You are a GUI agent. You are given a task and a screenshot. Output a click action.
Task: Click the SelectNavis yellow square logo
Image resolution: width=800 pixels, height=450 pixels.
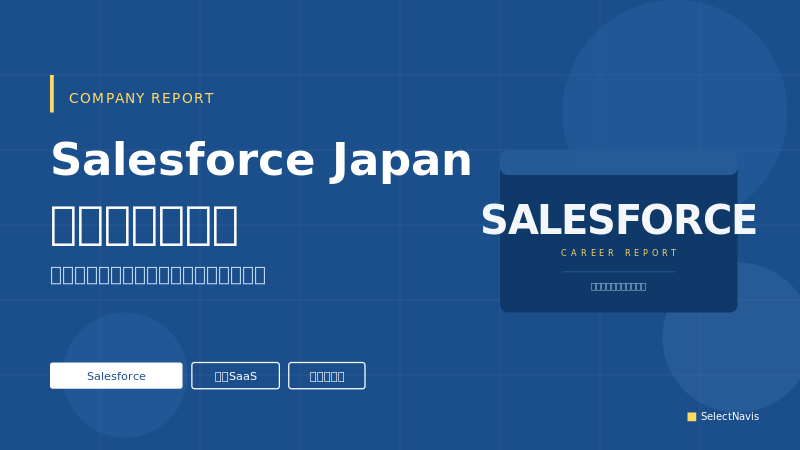(x=691, y=416)
